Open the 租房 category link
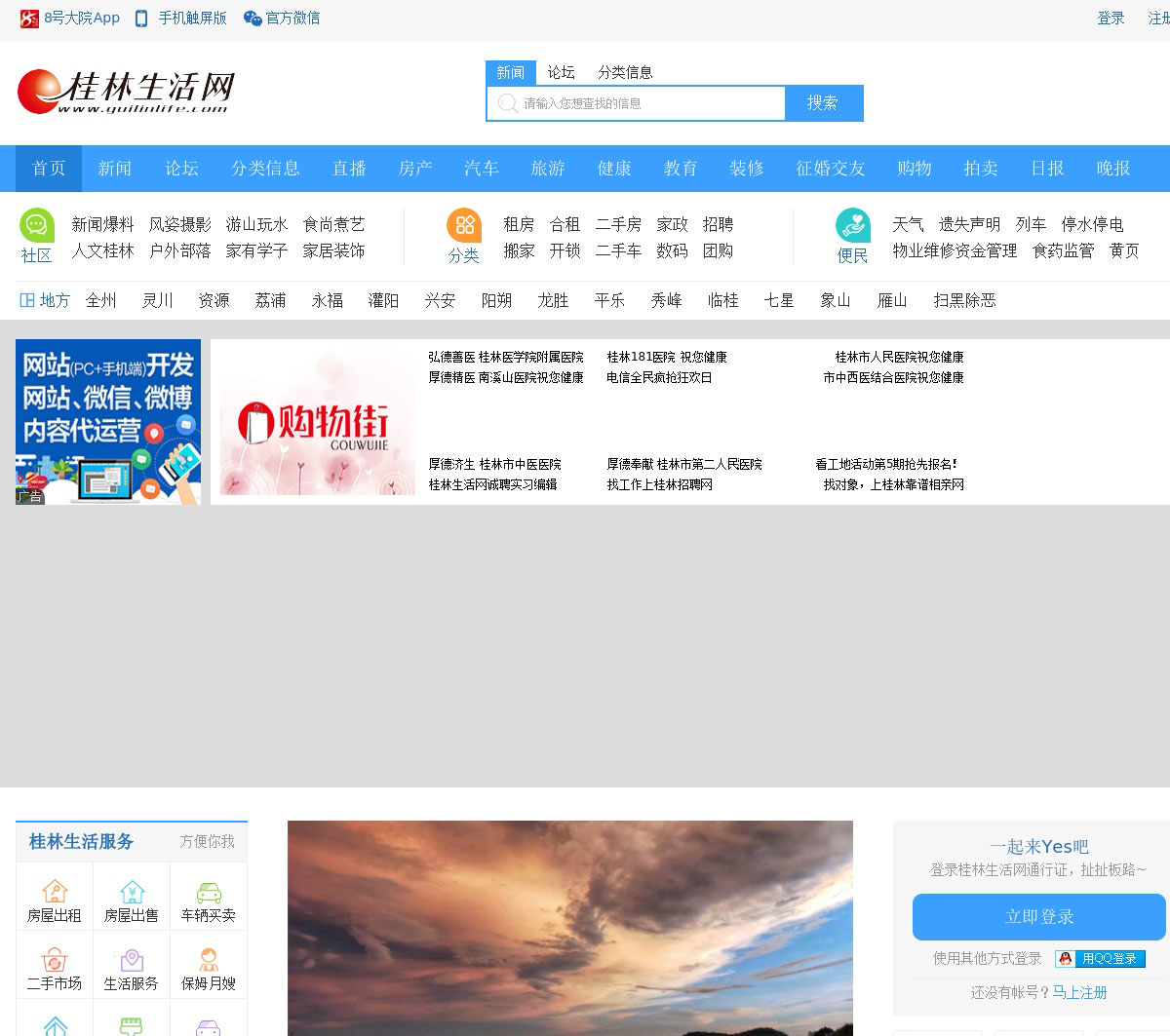This screenshot has height=1036, width=1170. [519, 225]
